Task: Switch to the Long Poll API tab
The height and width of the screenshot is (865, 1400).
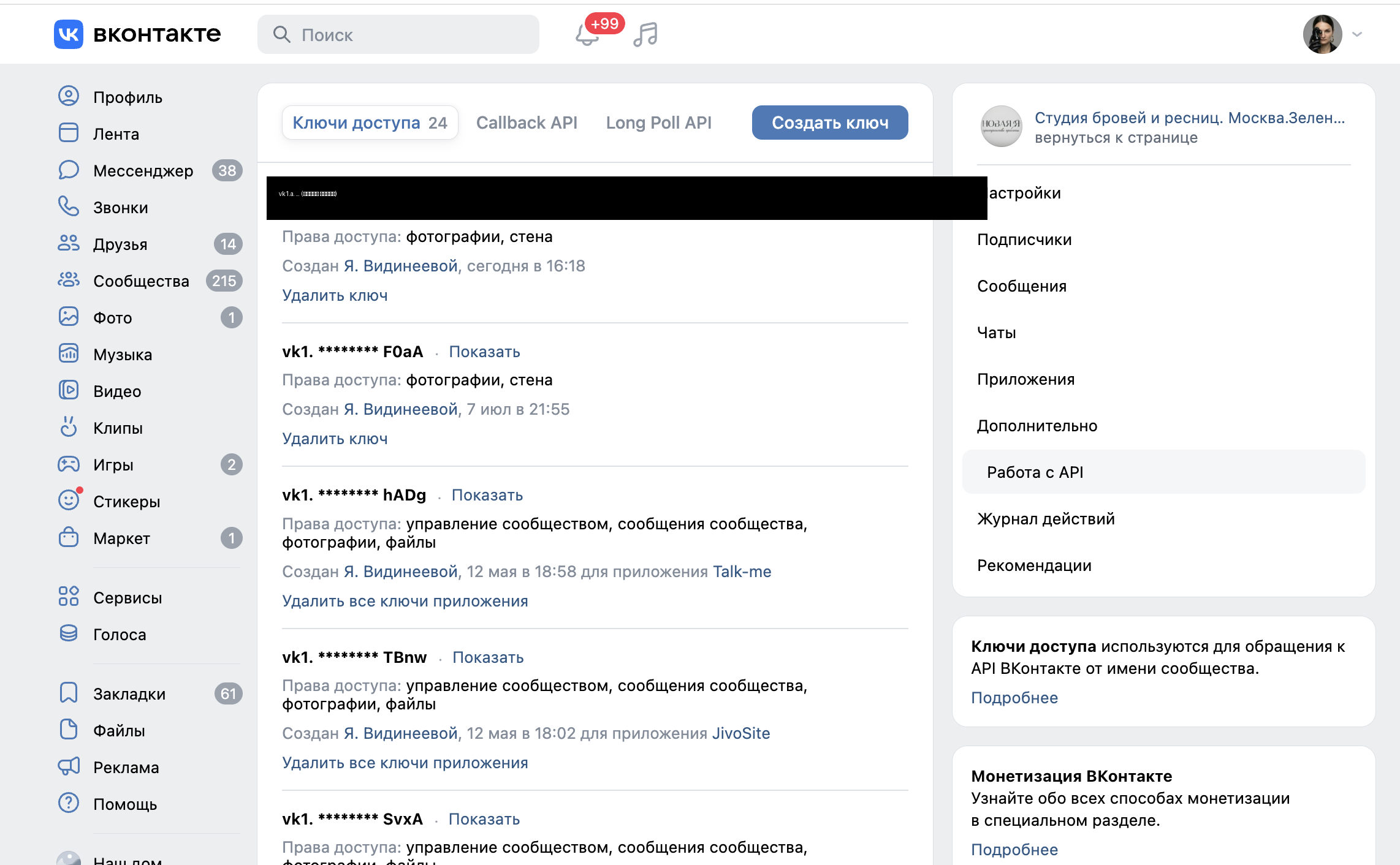Action: [658, 123]
